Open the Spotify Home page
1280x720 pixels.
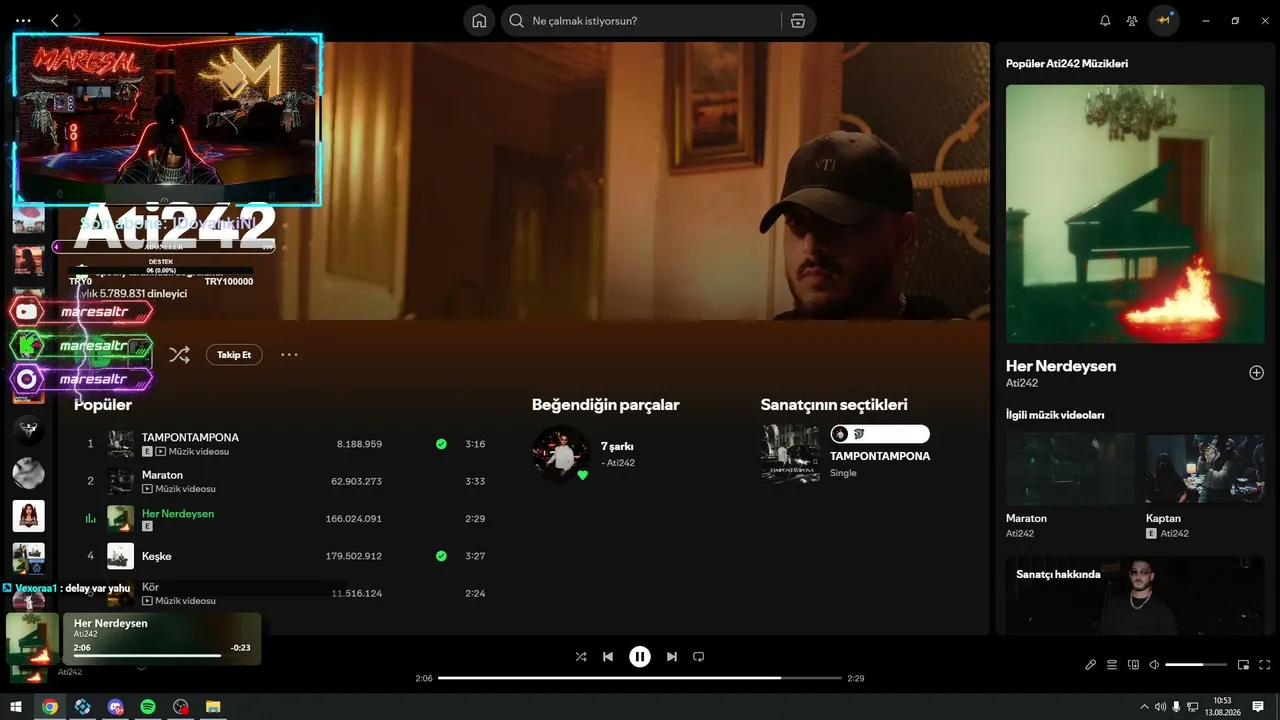[x=479, y=21]
